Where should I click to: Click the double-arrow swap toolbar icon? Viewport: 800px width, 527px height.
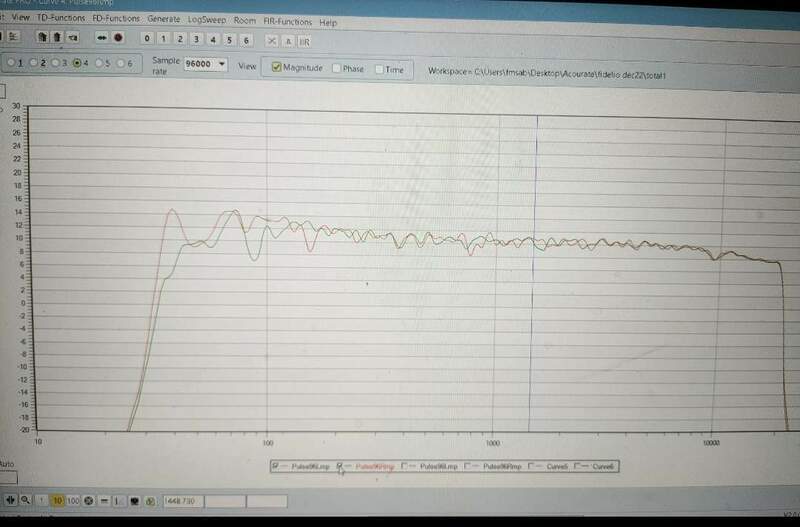click(101, 38)
